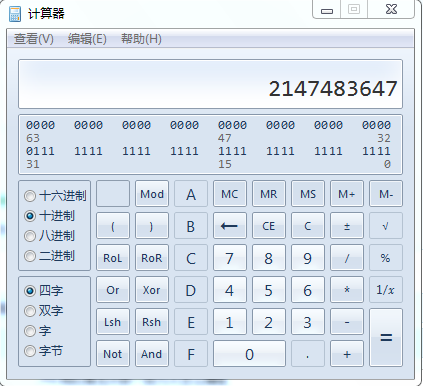Open the 编辑(E) menu
Image resolution: width=423 pixels, height=386 pixels.
[87, 39]
